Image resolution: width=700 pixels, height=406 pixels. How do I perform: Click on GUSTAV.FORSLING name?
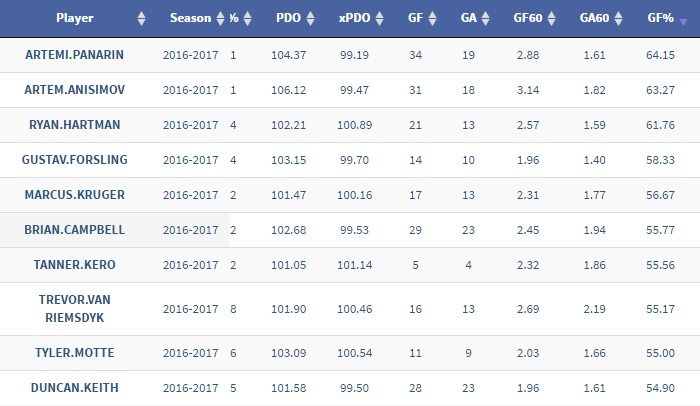[x=75, y=160]
